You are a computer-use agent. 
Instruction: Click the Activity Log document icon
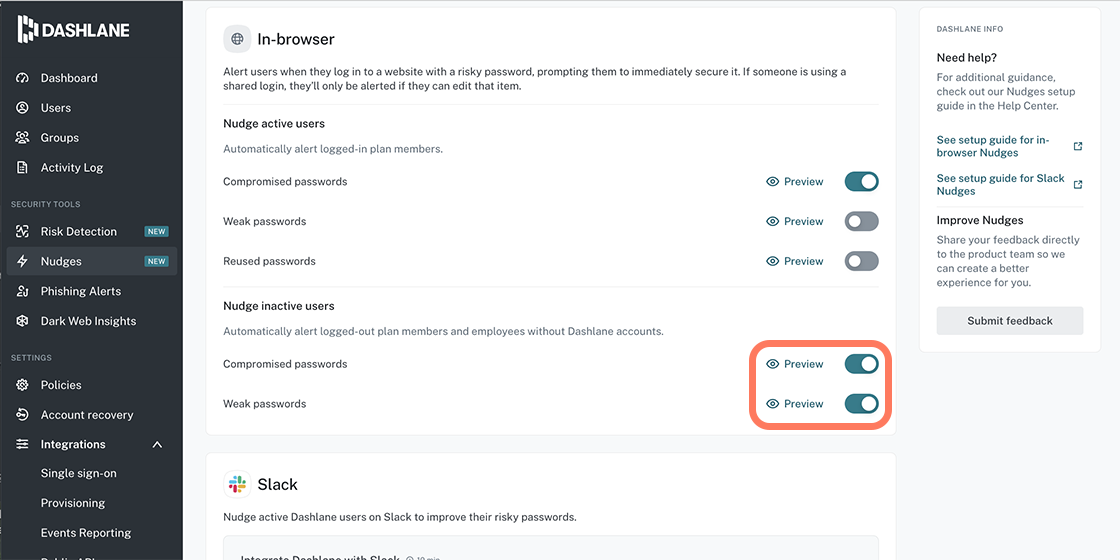tap(22, 168)
